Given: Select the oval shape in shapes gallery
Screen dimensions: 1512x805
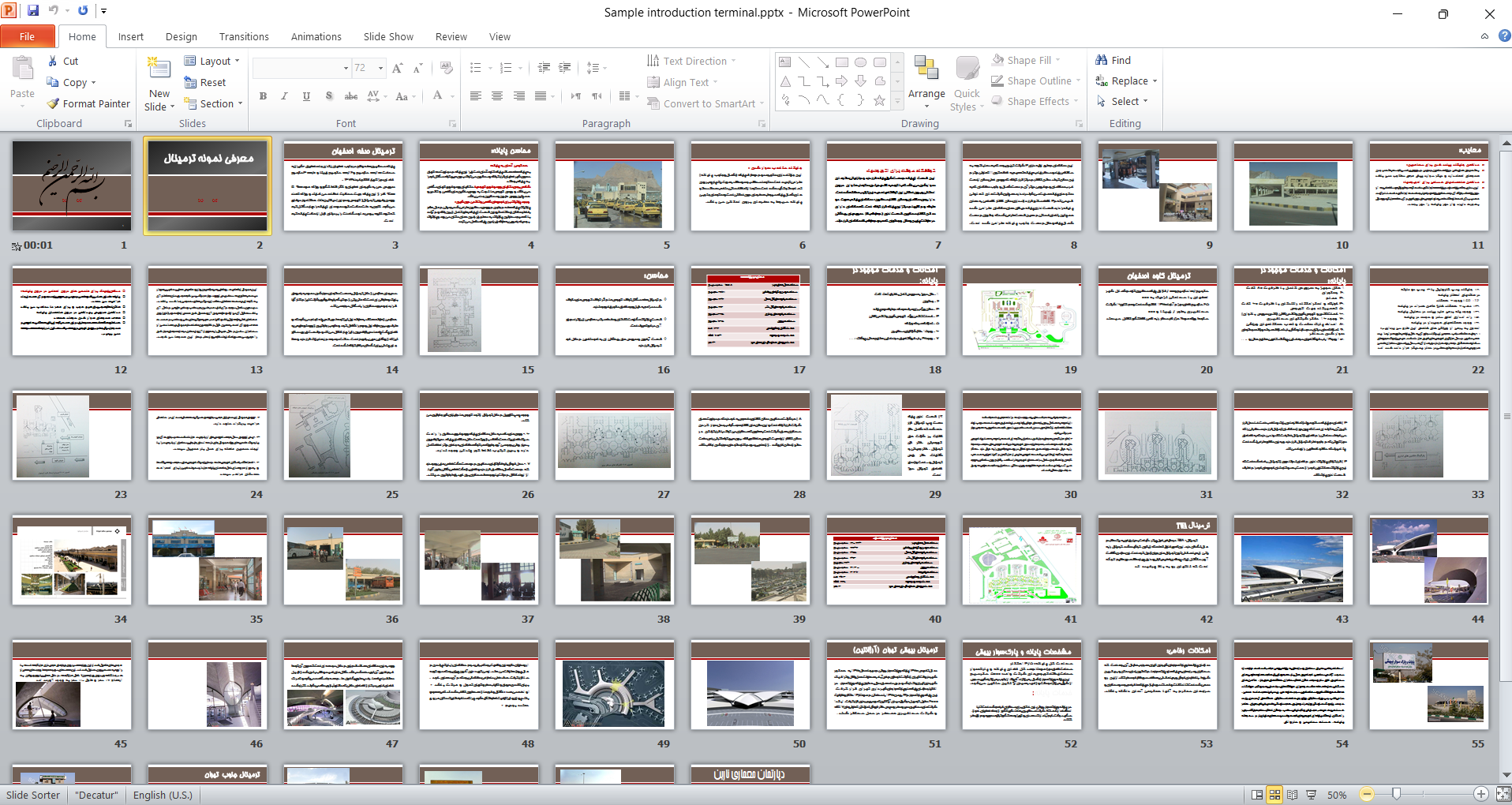Looking at the screenshot, I should (x=861, y=62).
